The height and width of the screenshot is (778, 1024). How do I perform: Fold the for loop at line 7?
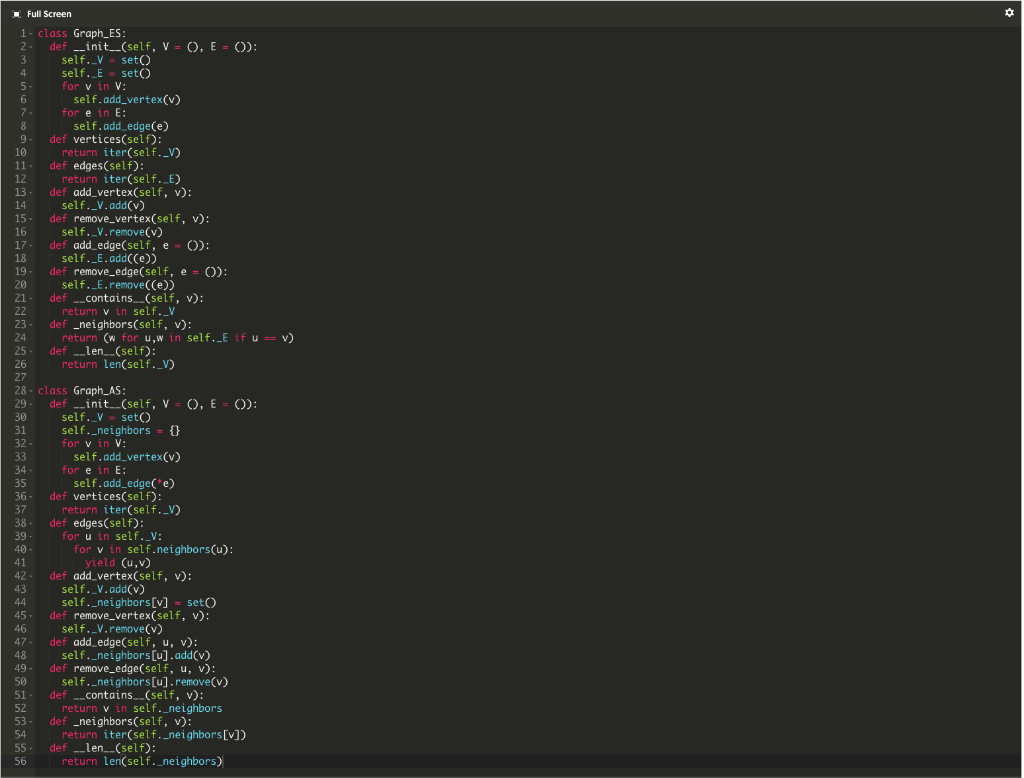click(31, 113)
